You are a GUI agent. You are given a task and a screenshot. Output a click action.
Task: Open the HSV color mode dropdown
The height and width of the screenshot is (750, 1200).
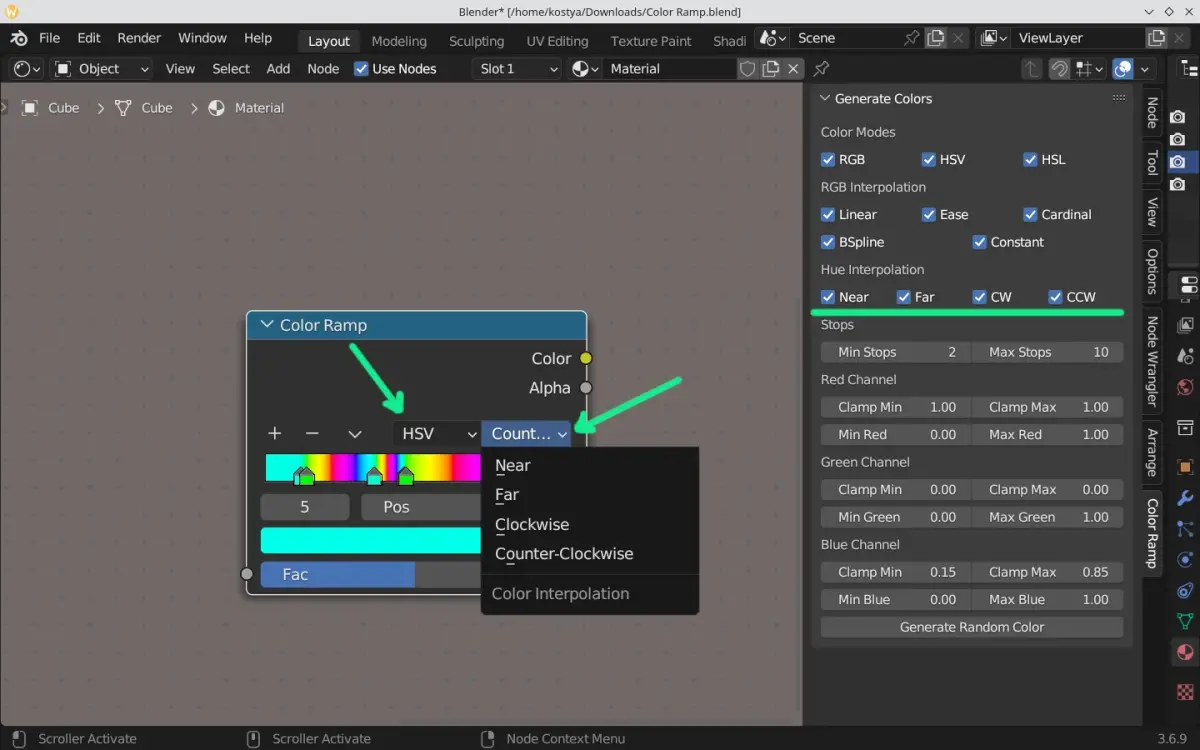point(437,434)
